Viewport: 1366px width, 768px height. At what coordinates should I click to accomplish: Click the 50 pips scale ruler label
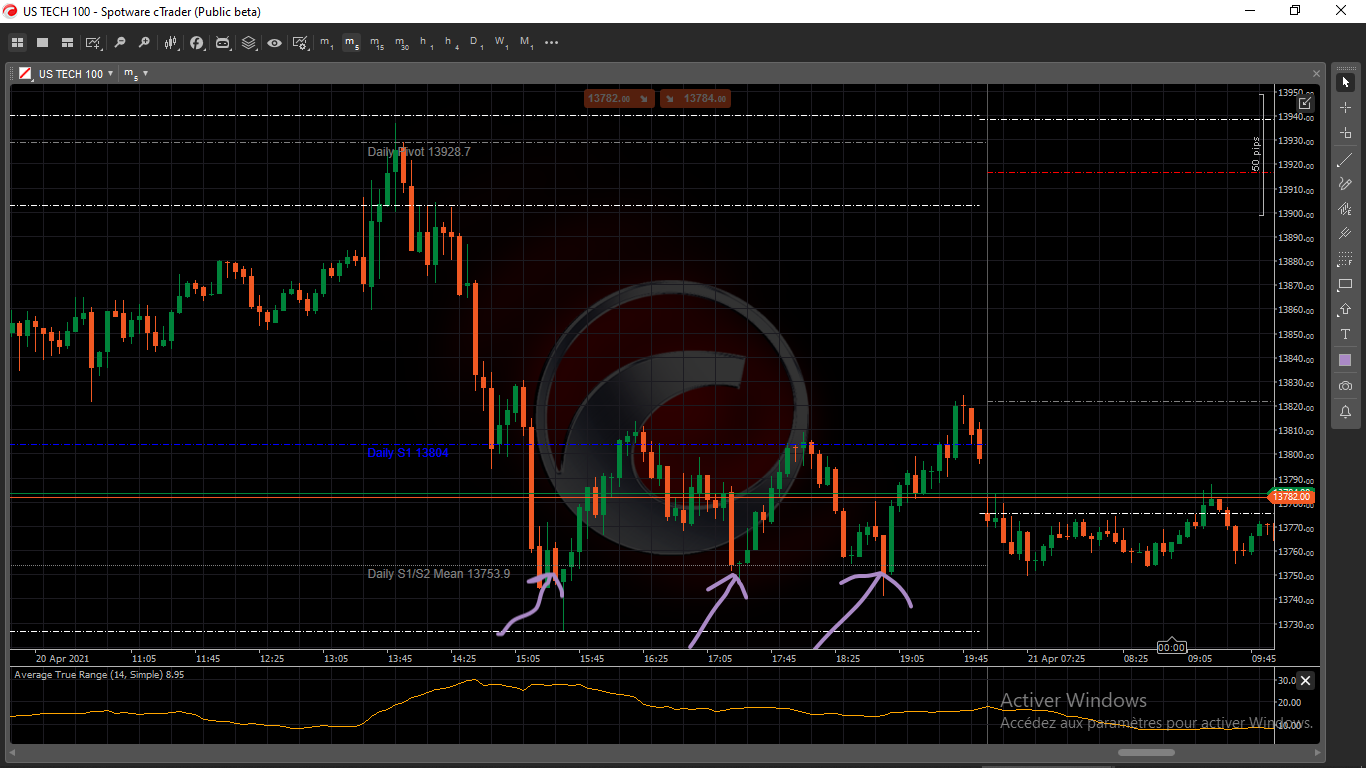point(1255,154)
